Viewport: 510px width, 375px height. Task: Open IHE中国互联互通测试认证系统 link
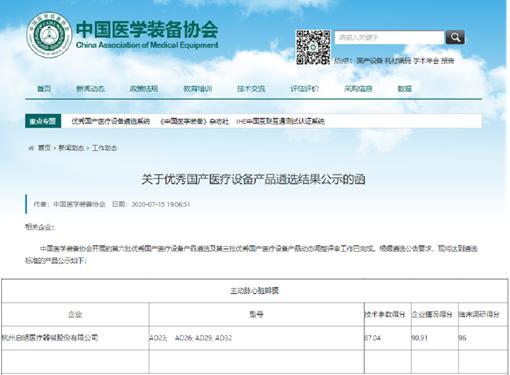(x=280, y=121)
